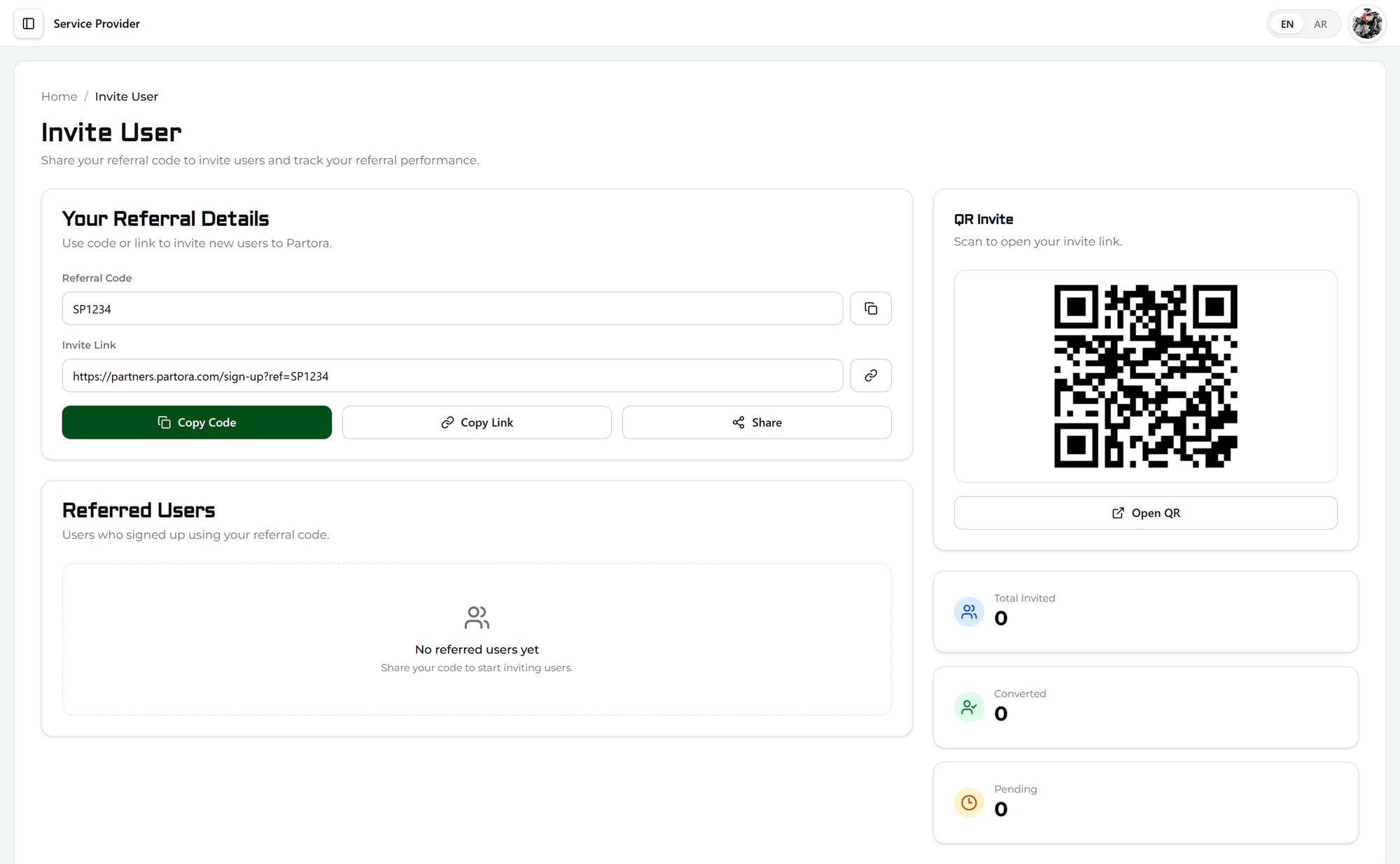Screen dimensions: 1400x864
Task: Click the 'Total Invited' label
Action: pos(1024,598)
